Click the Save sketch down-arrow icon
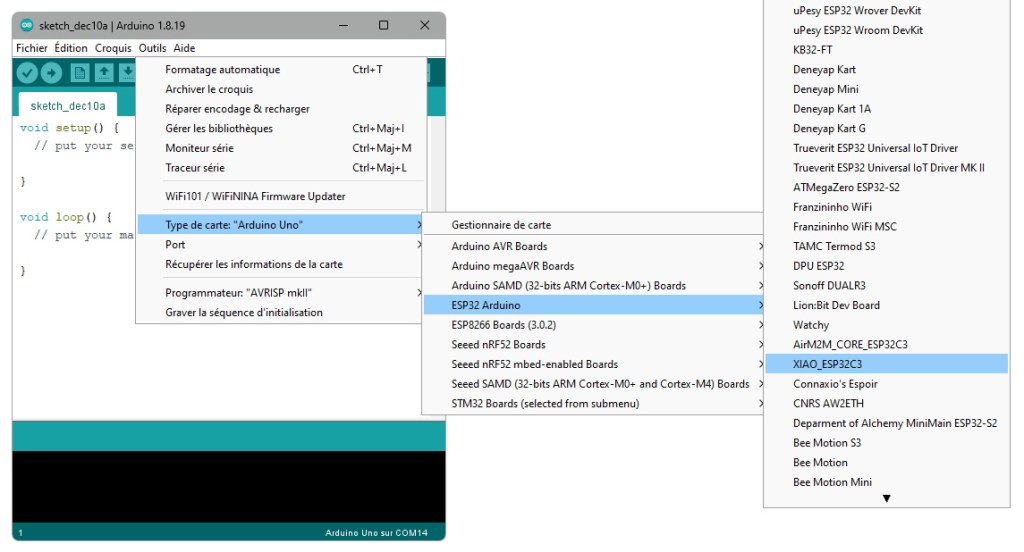 [127, 73]
